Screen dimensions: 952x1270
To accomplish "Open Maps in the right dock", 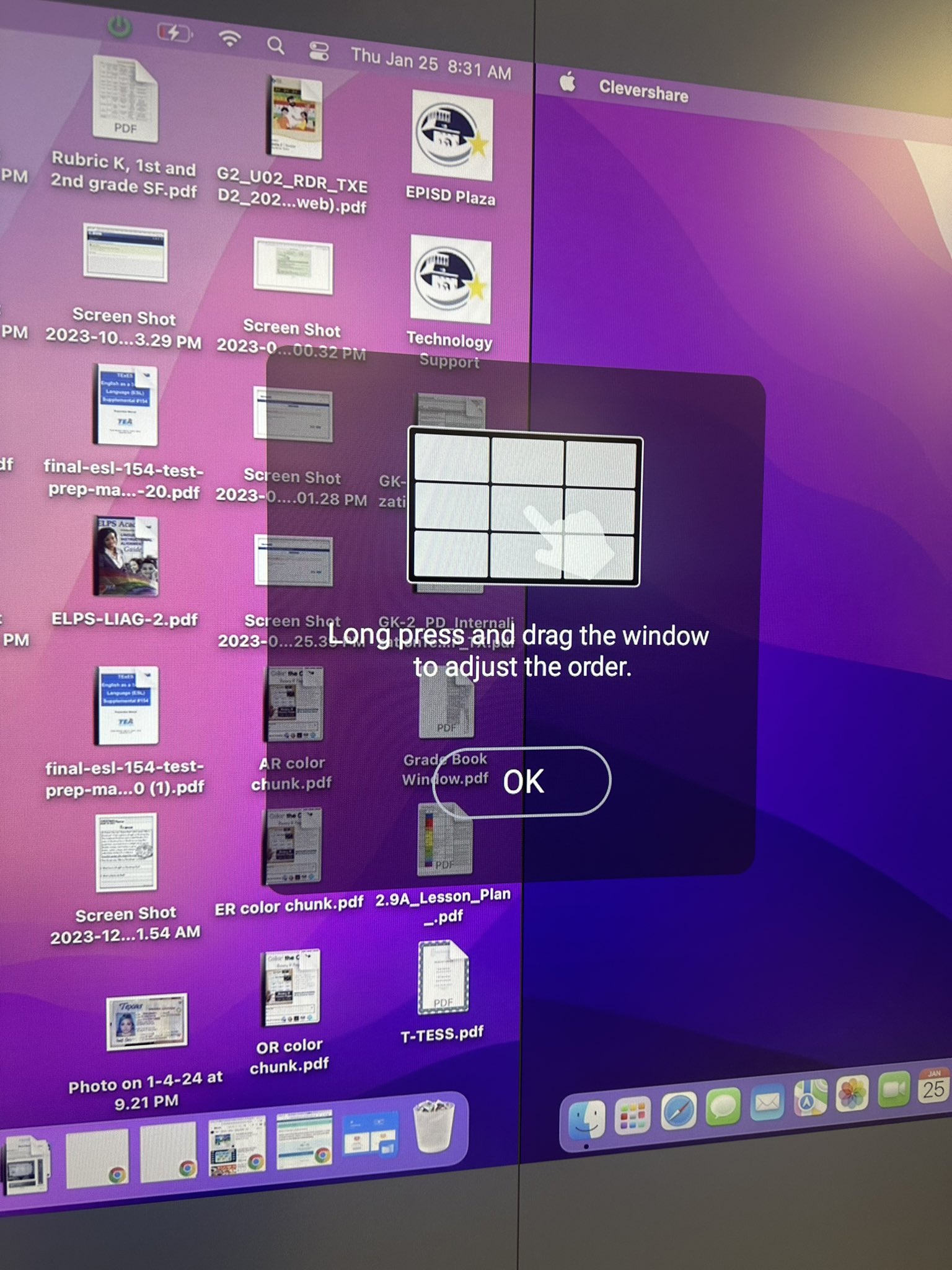I will click(x=811, y=1098).
